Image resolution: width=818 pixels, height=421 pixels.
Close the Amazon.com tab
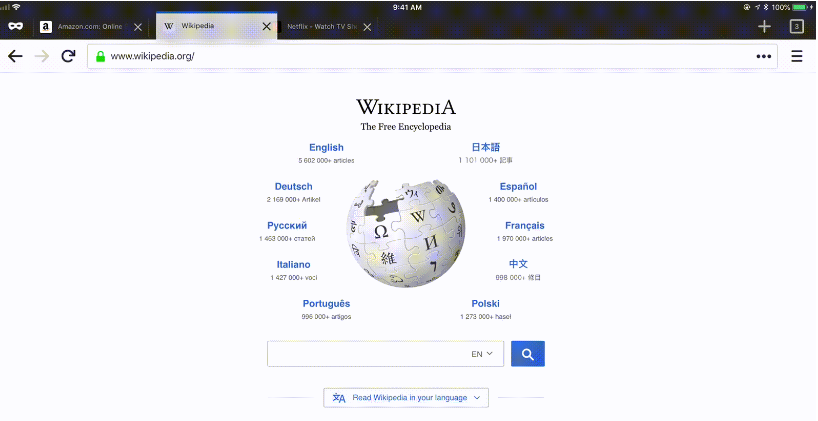[x=138, y=27]
